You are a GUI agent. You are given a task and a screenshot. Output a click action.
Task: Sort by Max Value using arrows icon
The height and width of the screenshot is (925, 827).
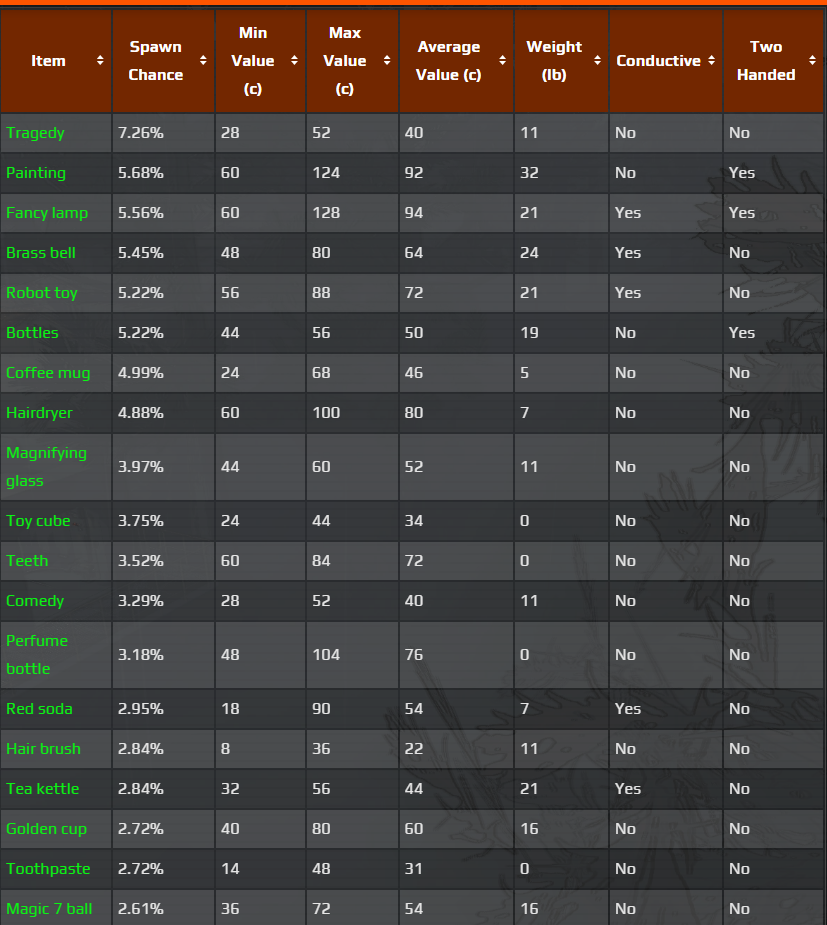point(387,61)
